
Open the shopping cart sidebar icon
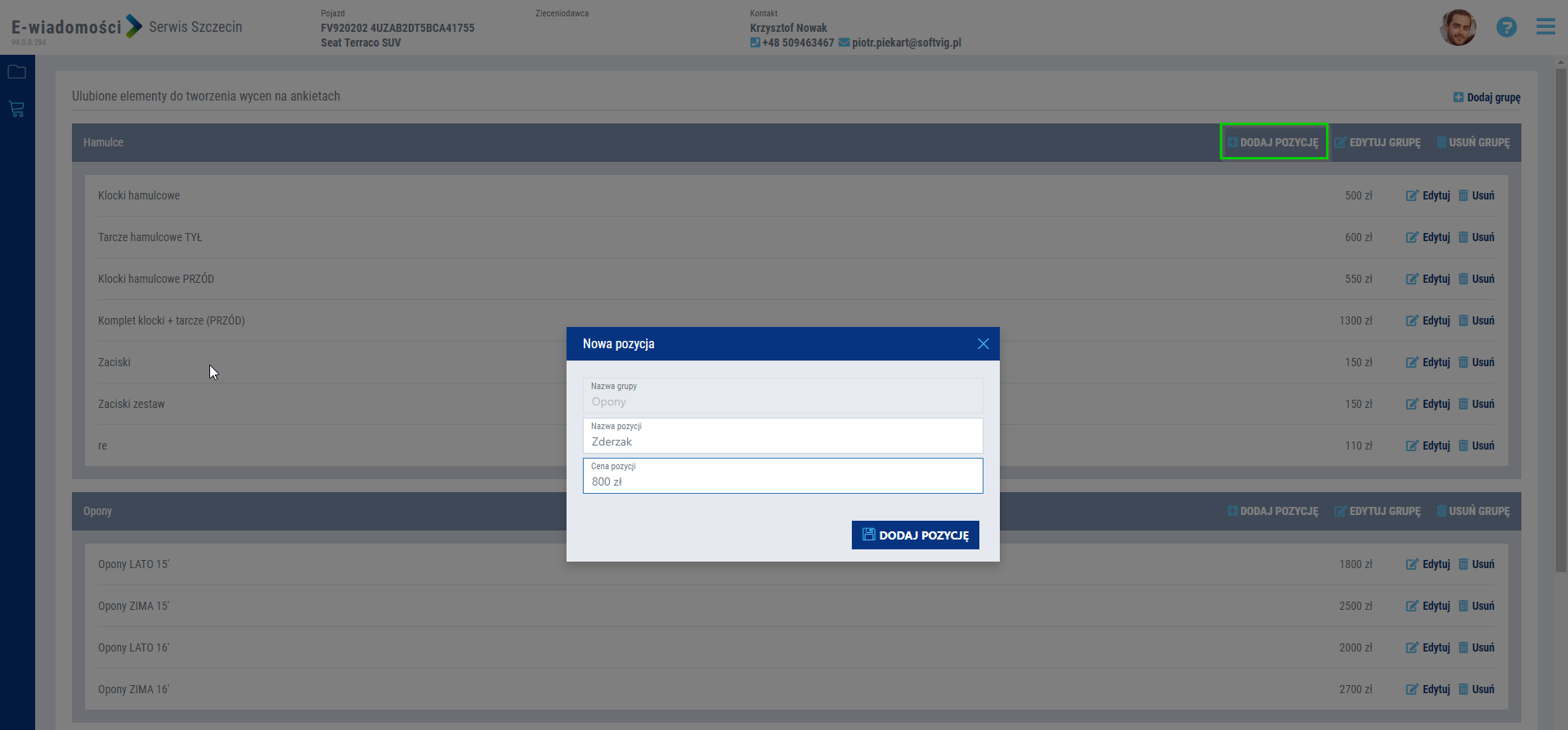point(16,109)
